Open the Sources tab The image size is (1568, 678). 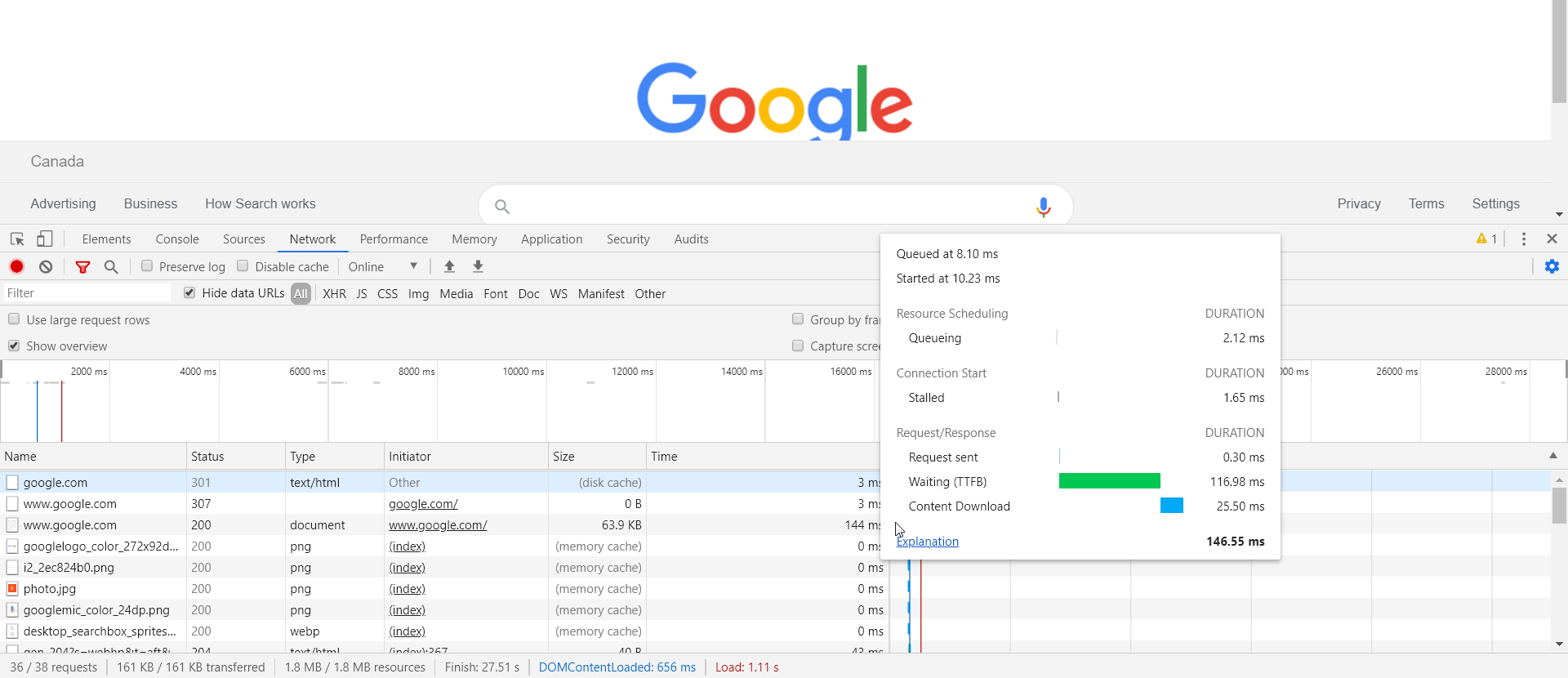[244, 239]
